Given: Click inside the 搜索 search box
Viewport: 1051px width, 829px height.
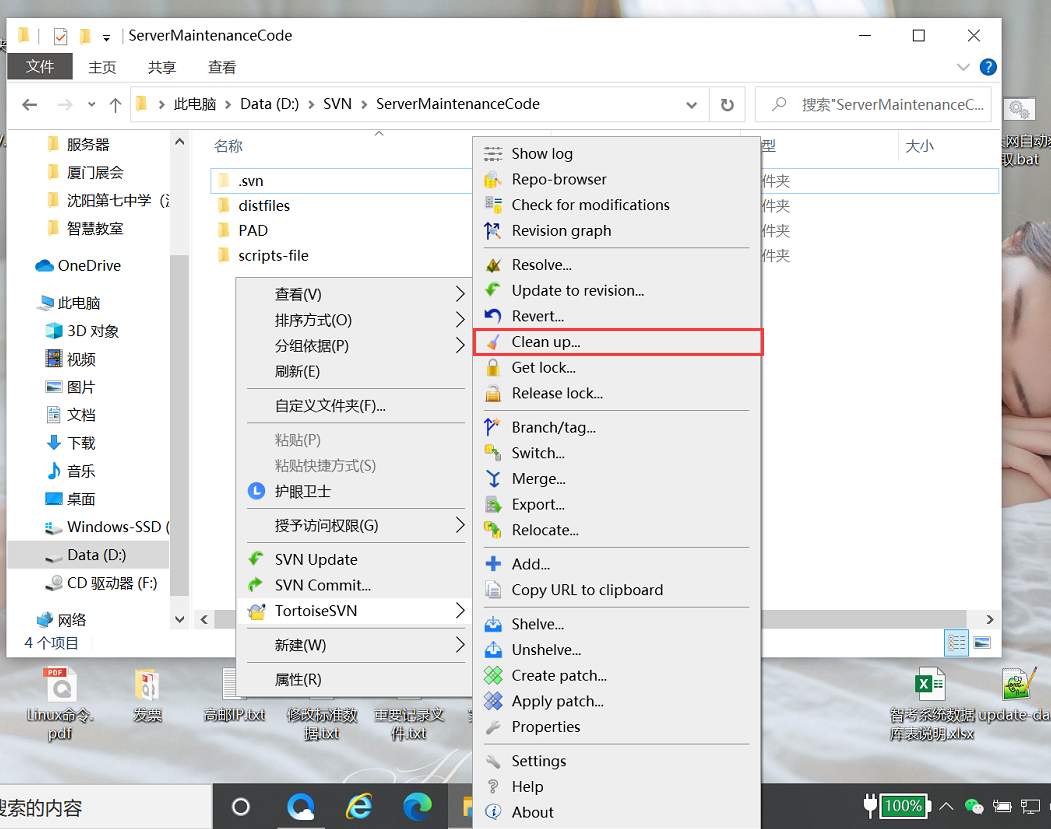Looking at the screenshot, I should [880, 103].
